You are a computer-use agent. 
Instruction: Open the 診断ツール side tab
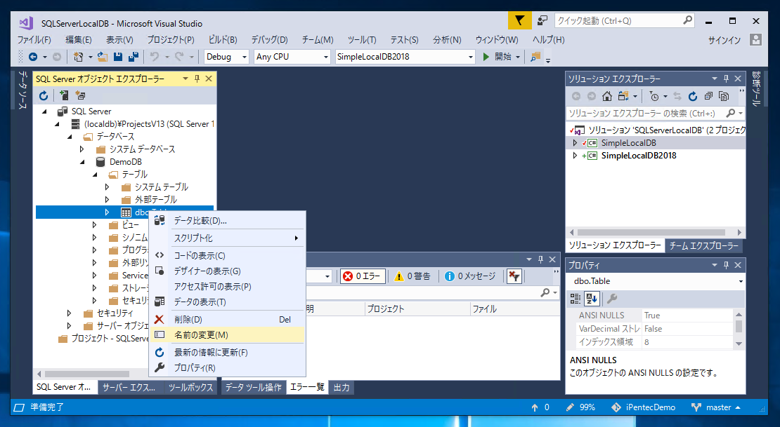click(x=756, y=90)
